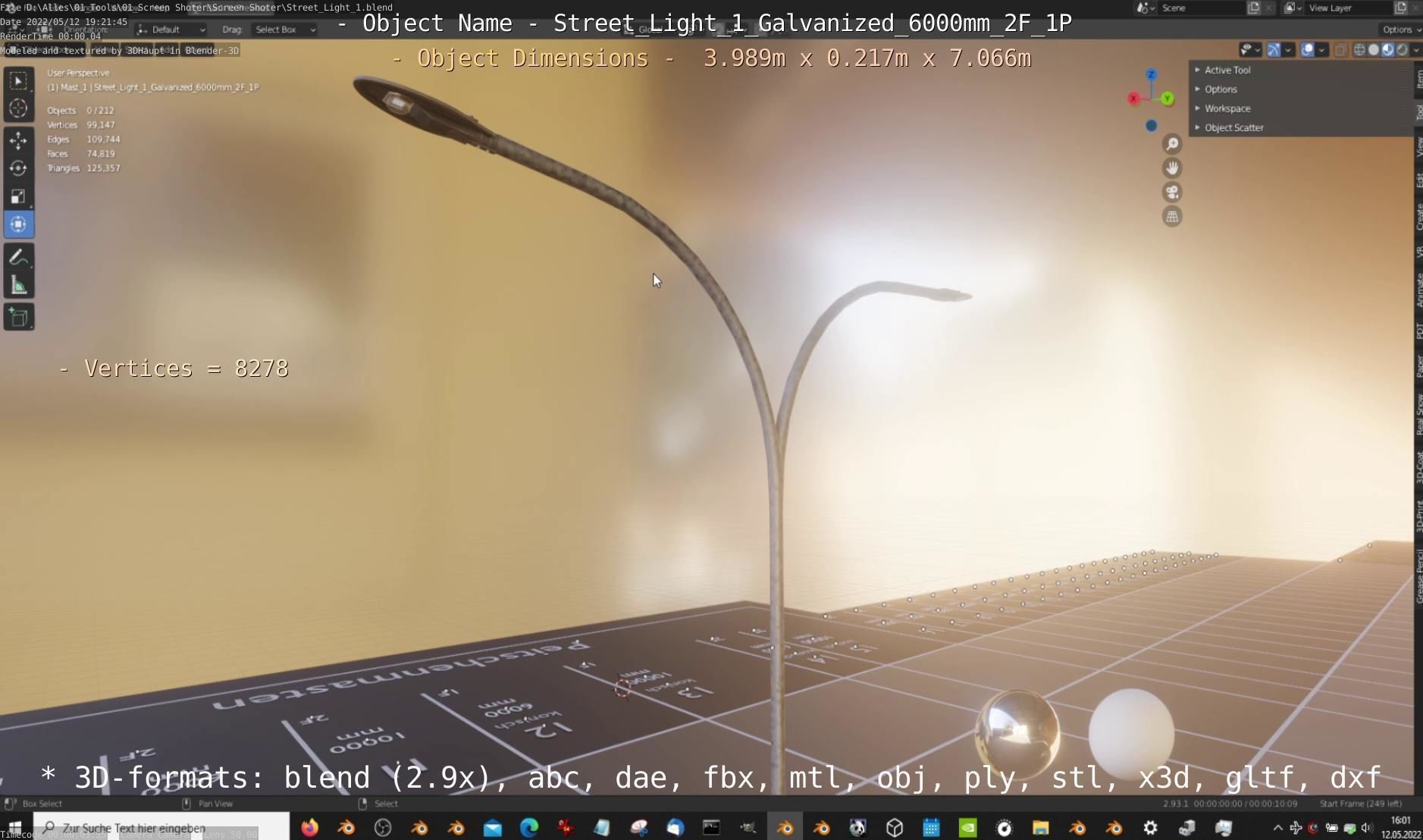This screenshot has width=1423, height=840.
Task: Switch to the Real Snow sidebar tab
Action: click(1418, 415)
